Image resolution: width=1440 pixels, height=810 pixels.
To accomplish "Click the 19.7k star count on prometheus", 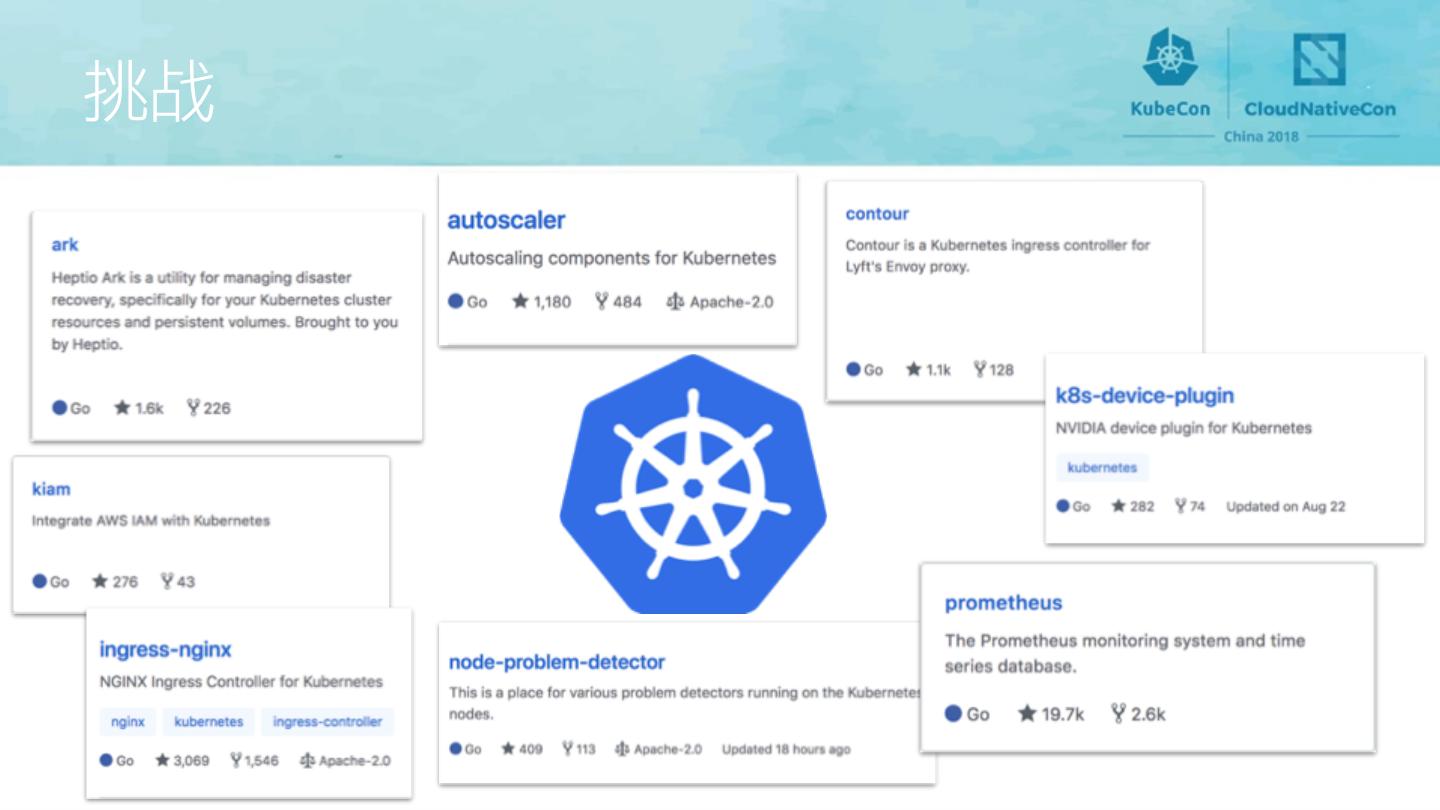I will pyautogui.click(x=1063, y=714).
